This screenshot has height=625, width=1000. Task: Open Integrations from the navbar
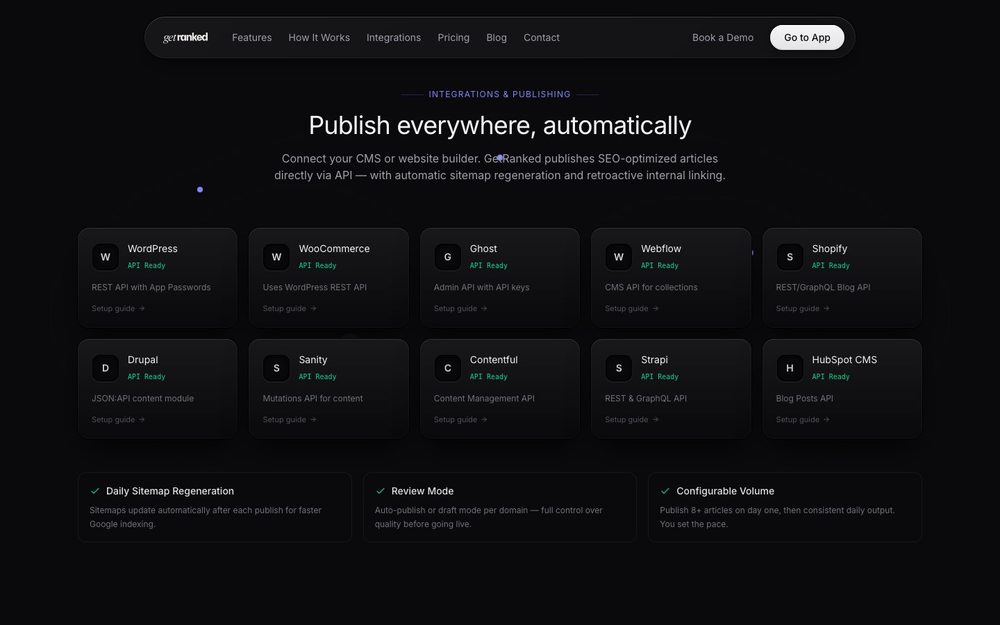point(393,38)
